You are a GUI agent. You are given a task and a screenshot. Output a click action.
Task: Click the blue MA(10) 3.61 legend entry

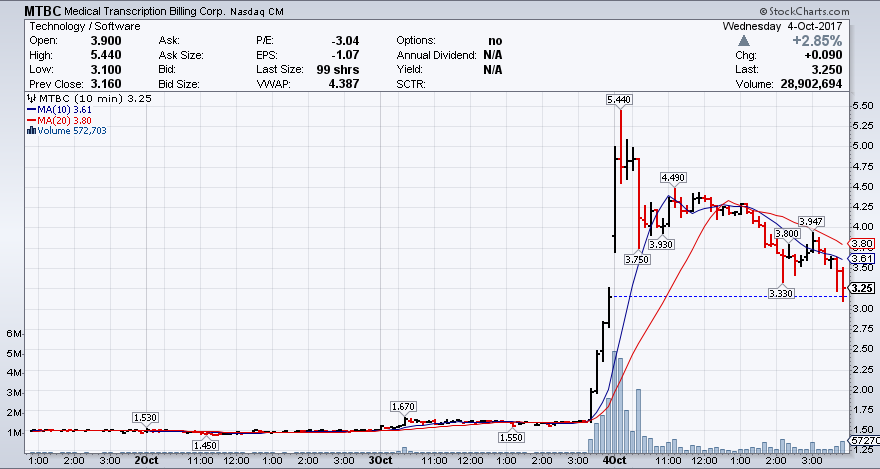pyautogui.click(x=63, y=110)
